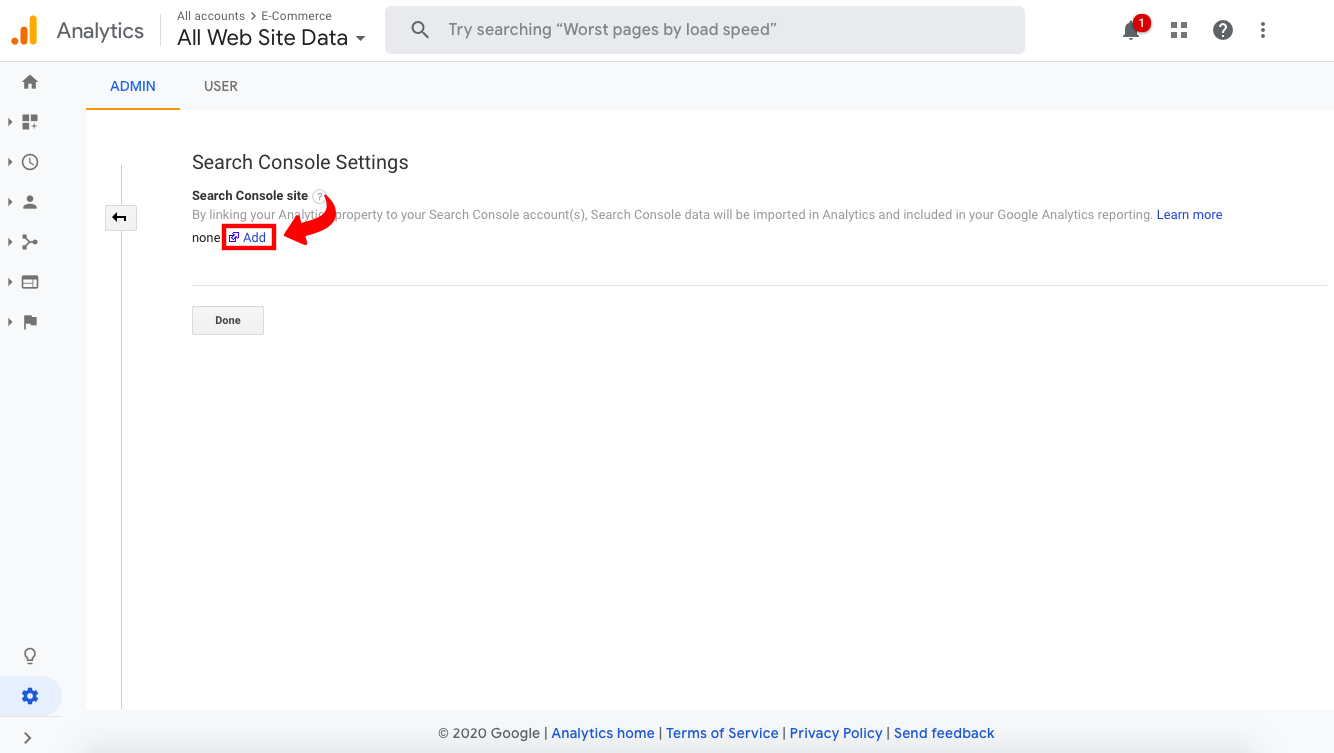The width and height of the screenshot is (1334, 753).
Task: Click the Discover lightbulb icon
Action: pos(29,655)
